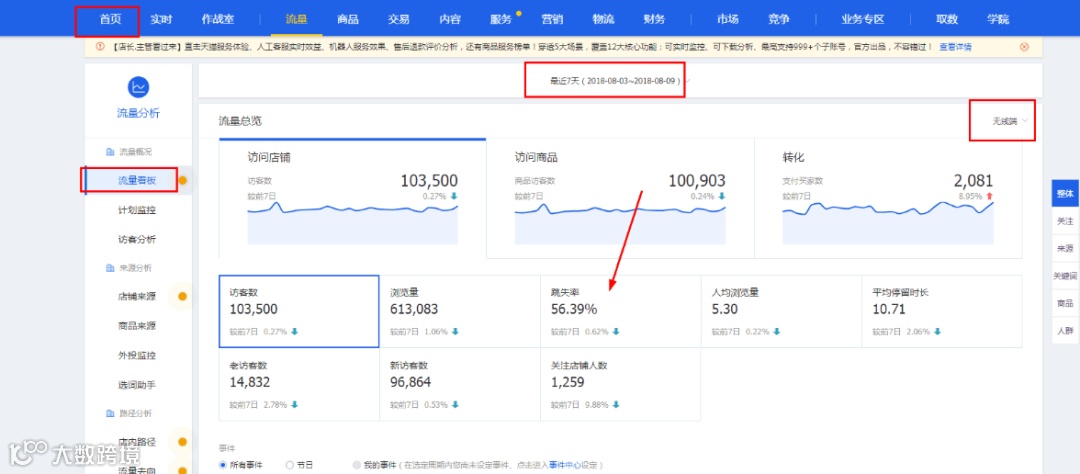Screen dimensions: 1080x474
Task: Select the 平均停留时长 metric tile
Action: [942, 311]
